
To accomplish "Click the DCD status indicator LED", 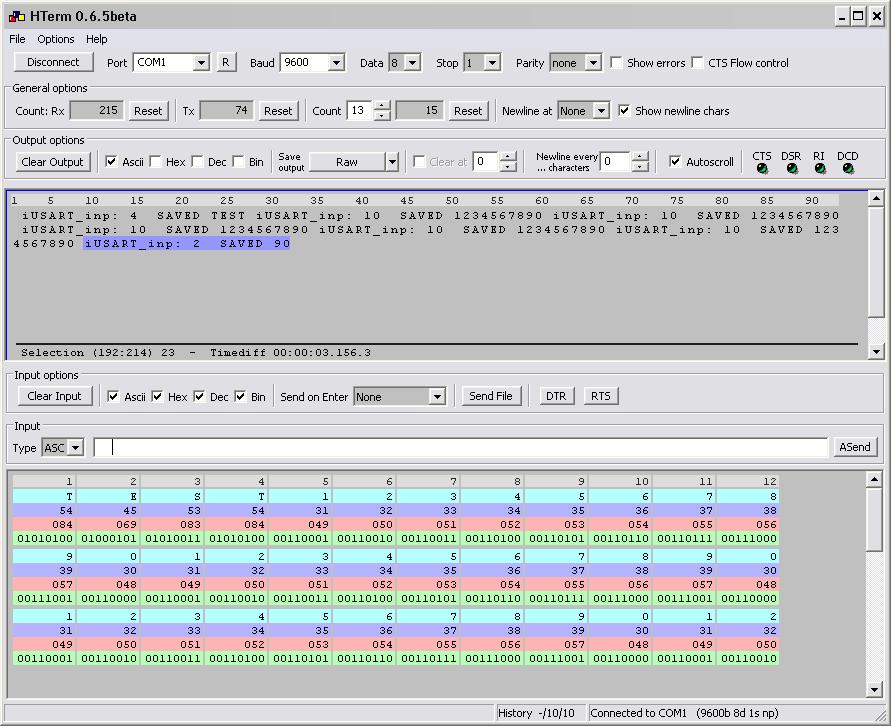I will [x=848, y=169].
